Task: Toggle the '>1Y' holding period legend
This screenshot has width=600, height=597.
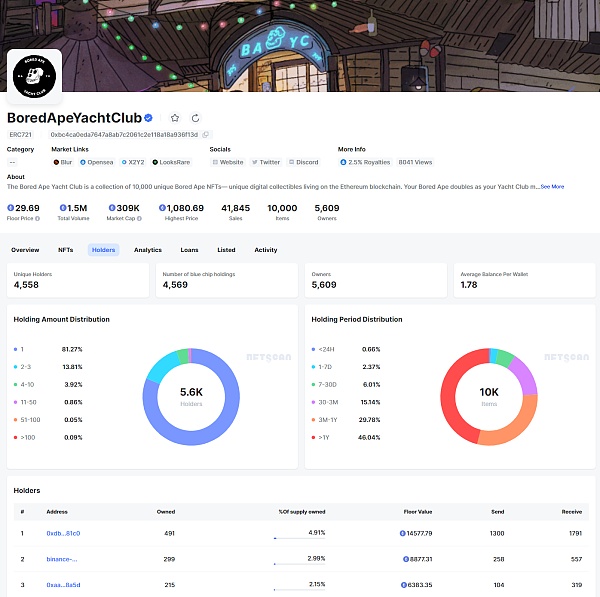Action: (346, 437)
